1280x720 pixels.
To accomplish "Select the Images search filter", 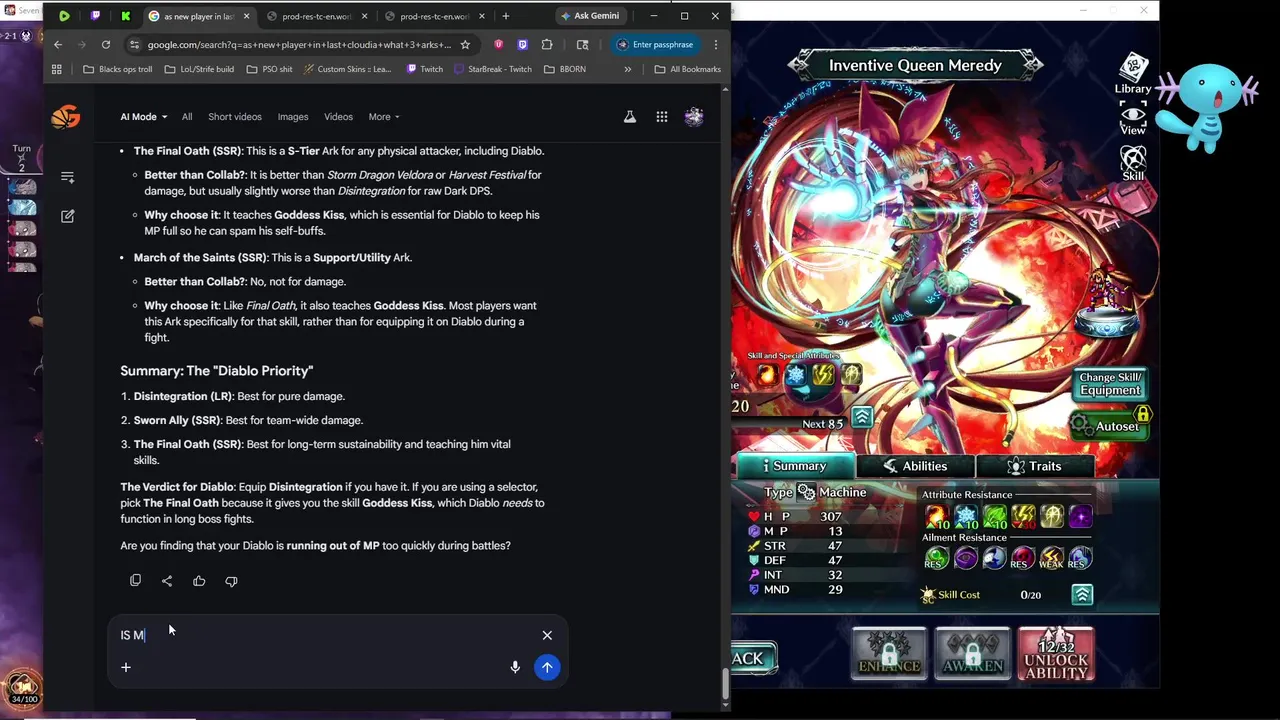I will coord(293,117).
